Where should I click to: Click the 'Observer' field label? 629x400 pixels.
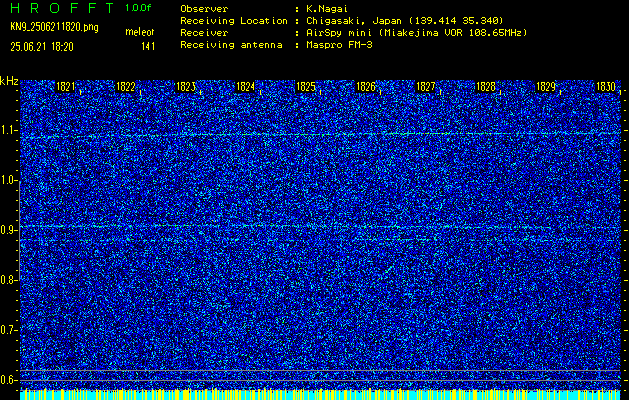(x=204, y=9)
